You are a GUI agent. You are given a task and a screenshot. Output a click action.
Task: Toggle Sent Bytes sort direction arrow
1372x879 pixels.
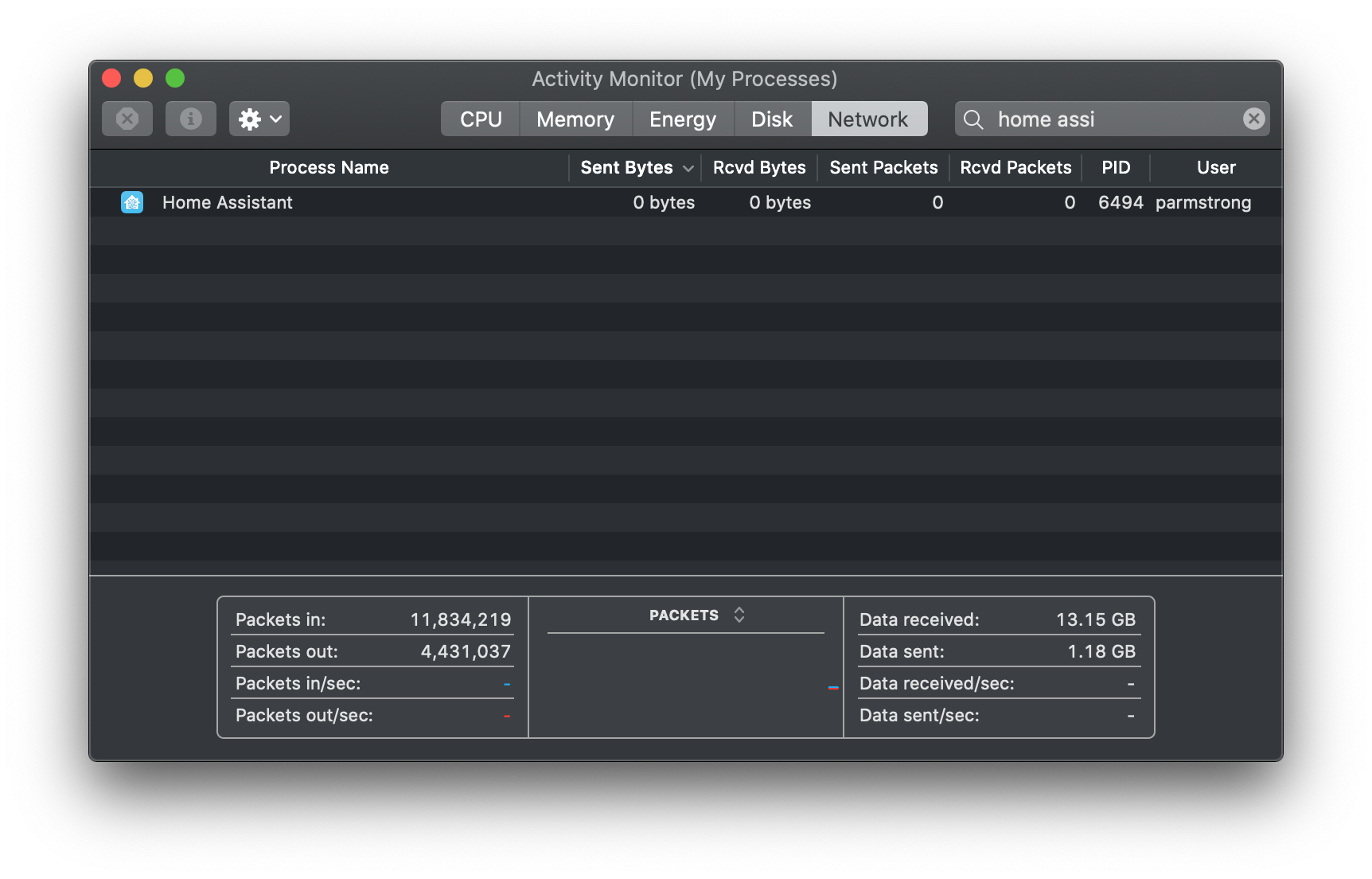[688, 168]
